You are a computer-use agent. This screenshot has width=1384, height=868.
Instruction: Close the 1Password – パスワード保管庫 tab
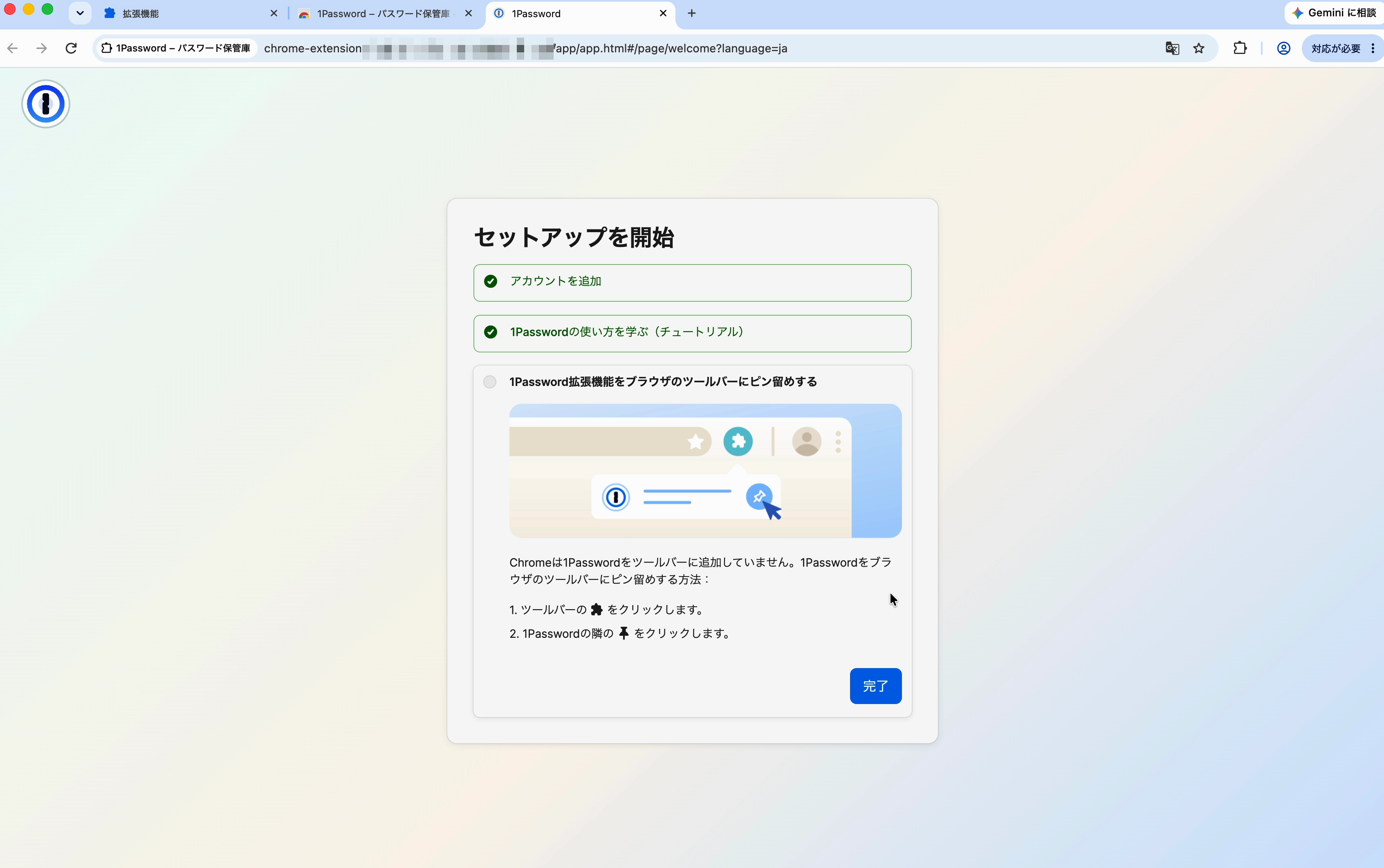pyautogui.click(x=469, y=13)
